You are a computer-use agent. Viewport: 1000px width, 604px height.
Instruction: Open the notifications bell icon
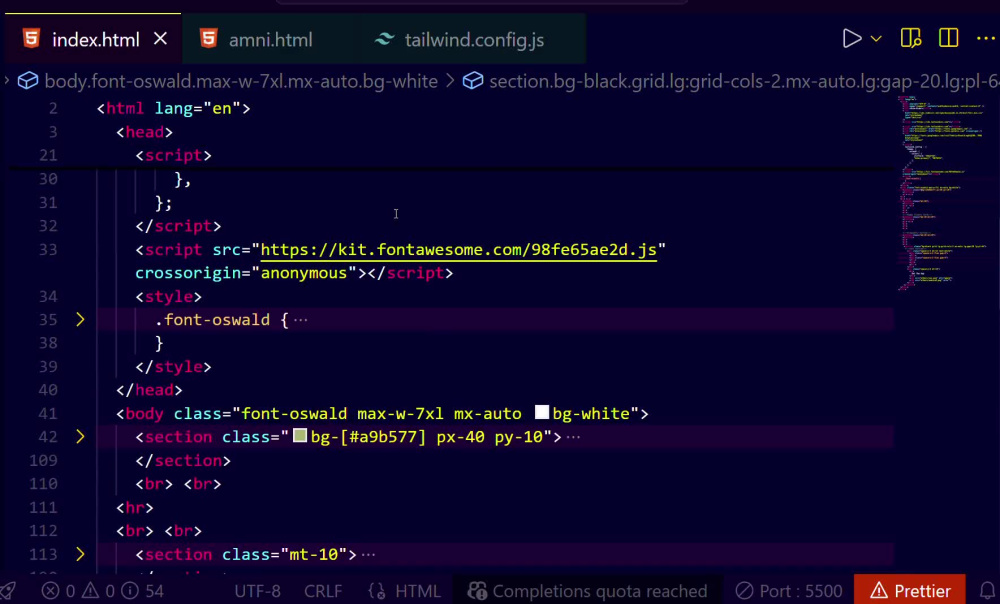point(987,591)
